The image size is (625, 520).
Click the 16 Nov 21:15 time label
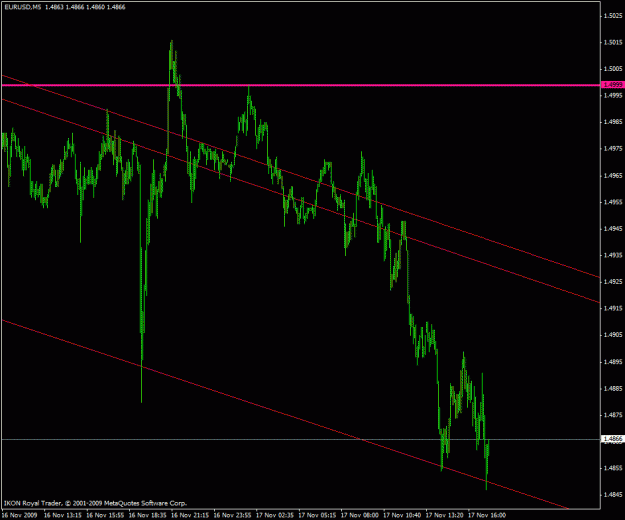[x=190, y=515]
